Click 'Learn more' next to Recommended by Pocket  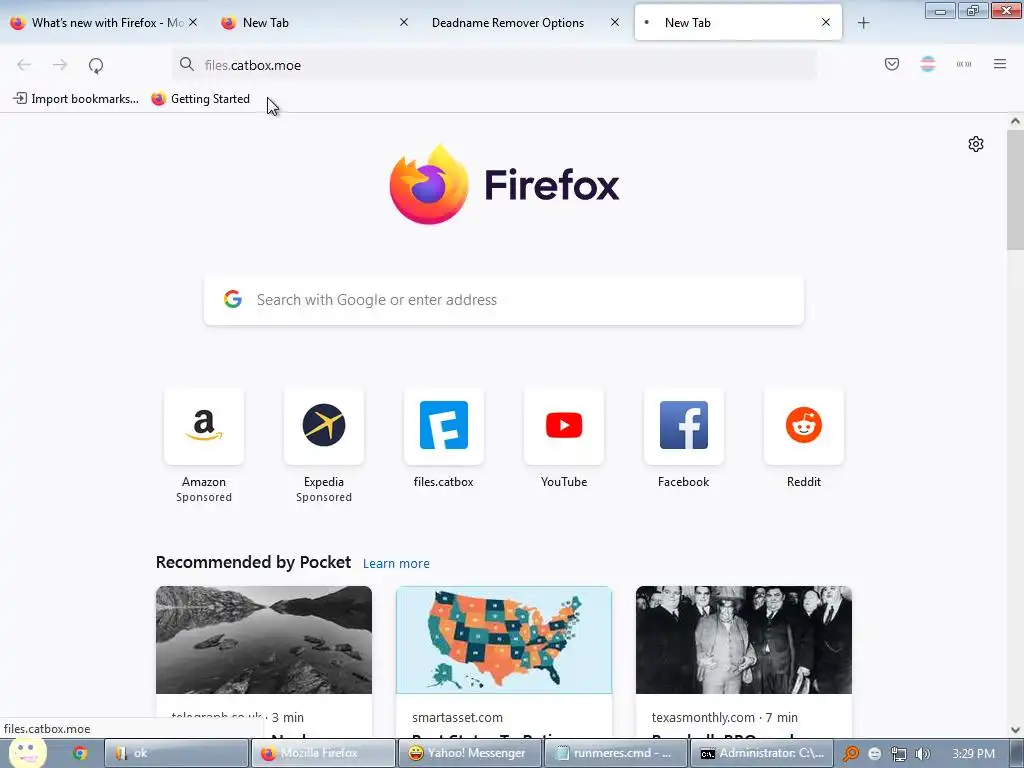point(396,563)
